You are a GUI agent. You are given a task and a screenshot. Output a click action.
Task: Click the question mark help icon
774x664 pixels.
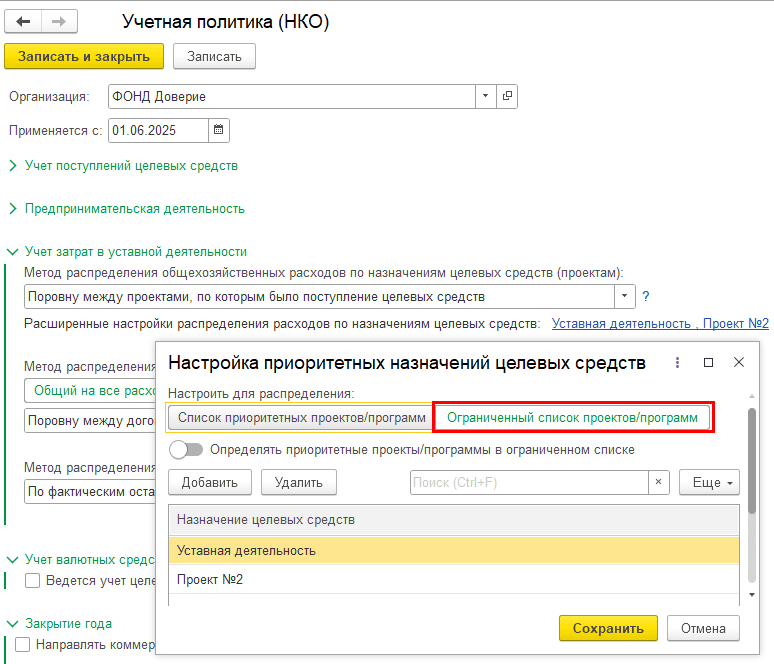(646, 296)
